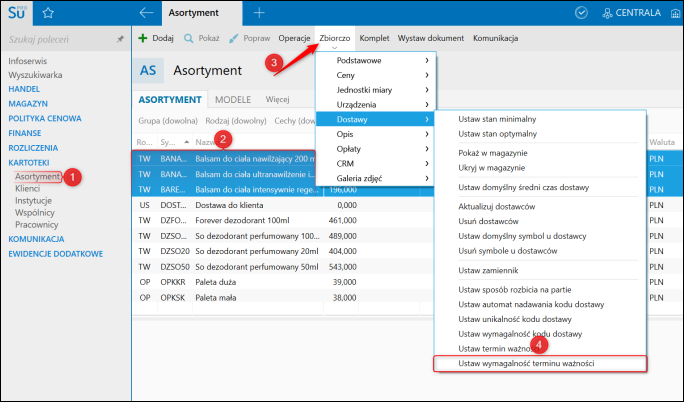Image resolution: width=684 pixels, height=402 pixels.
Task: Open the Operacje menu
Action: coord(294,38)
